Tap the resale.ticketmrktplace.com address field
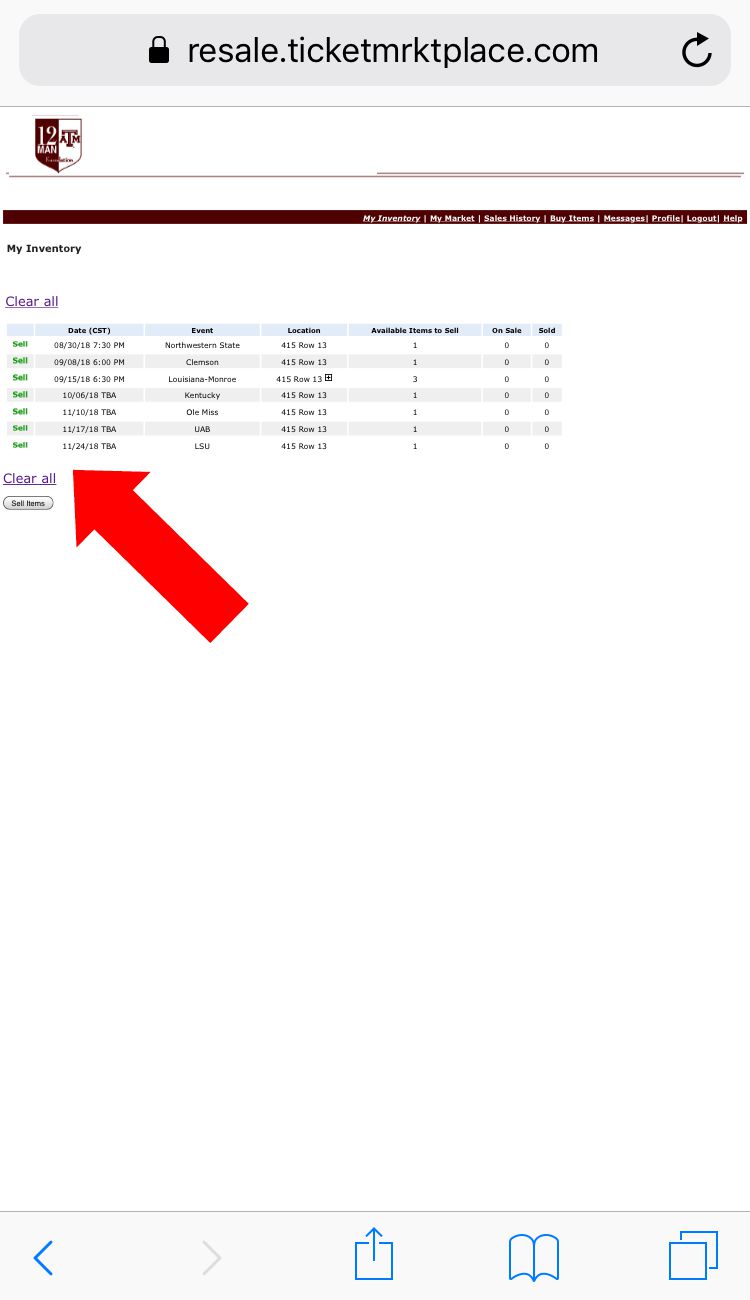This screenshot has width=750, height=1300. (375, 51)
